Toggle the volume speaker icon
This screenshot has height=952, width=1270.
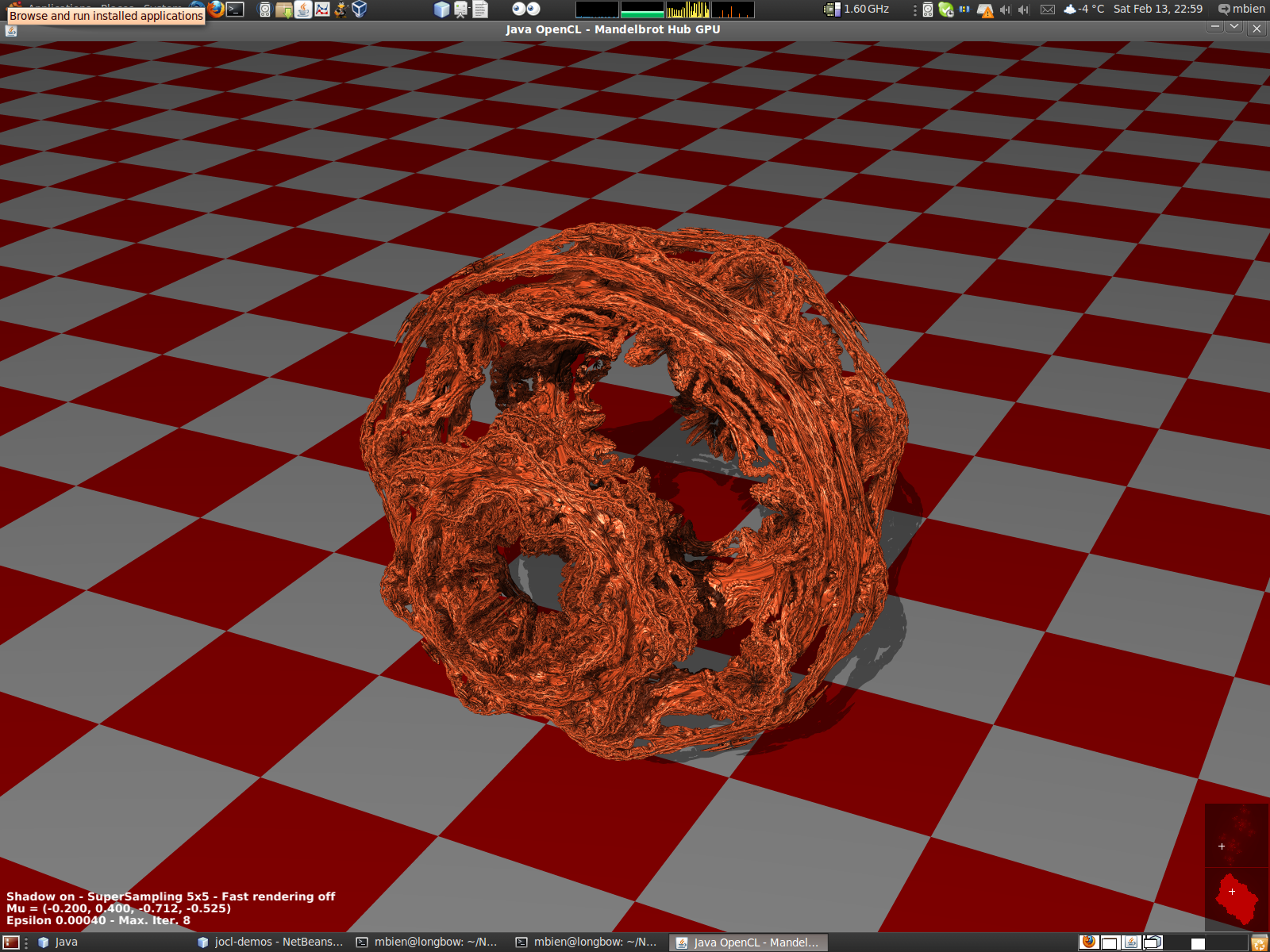[x=1005, y=10]
